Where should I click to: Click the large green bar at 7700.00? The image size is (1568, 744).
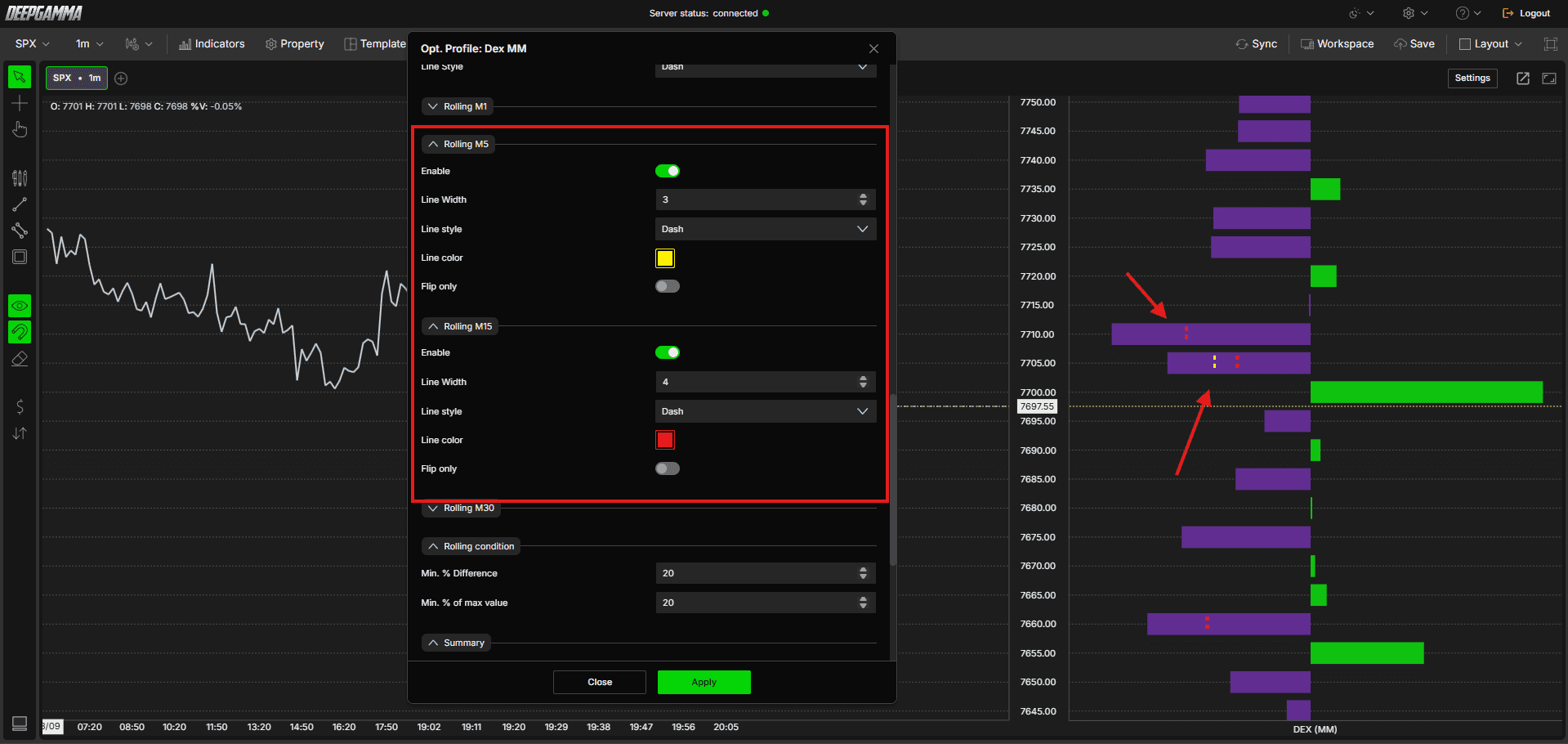(1427, 392)
